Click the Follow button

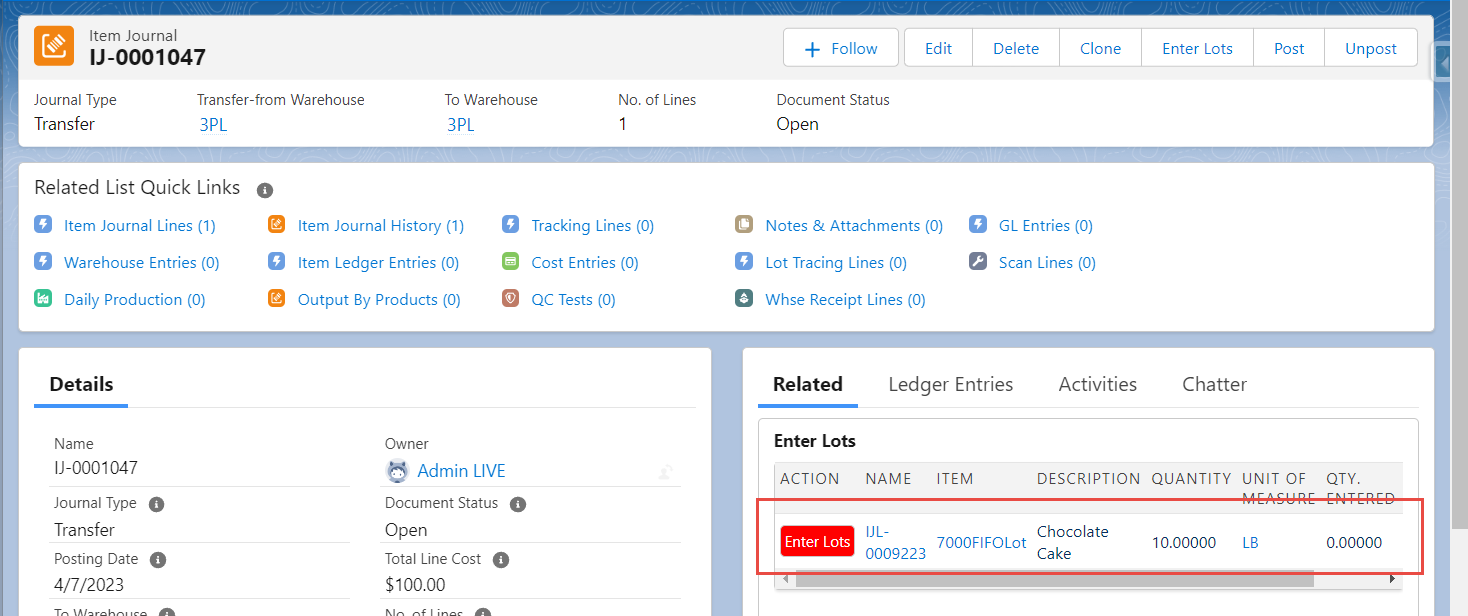pos(841,48)
